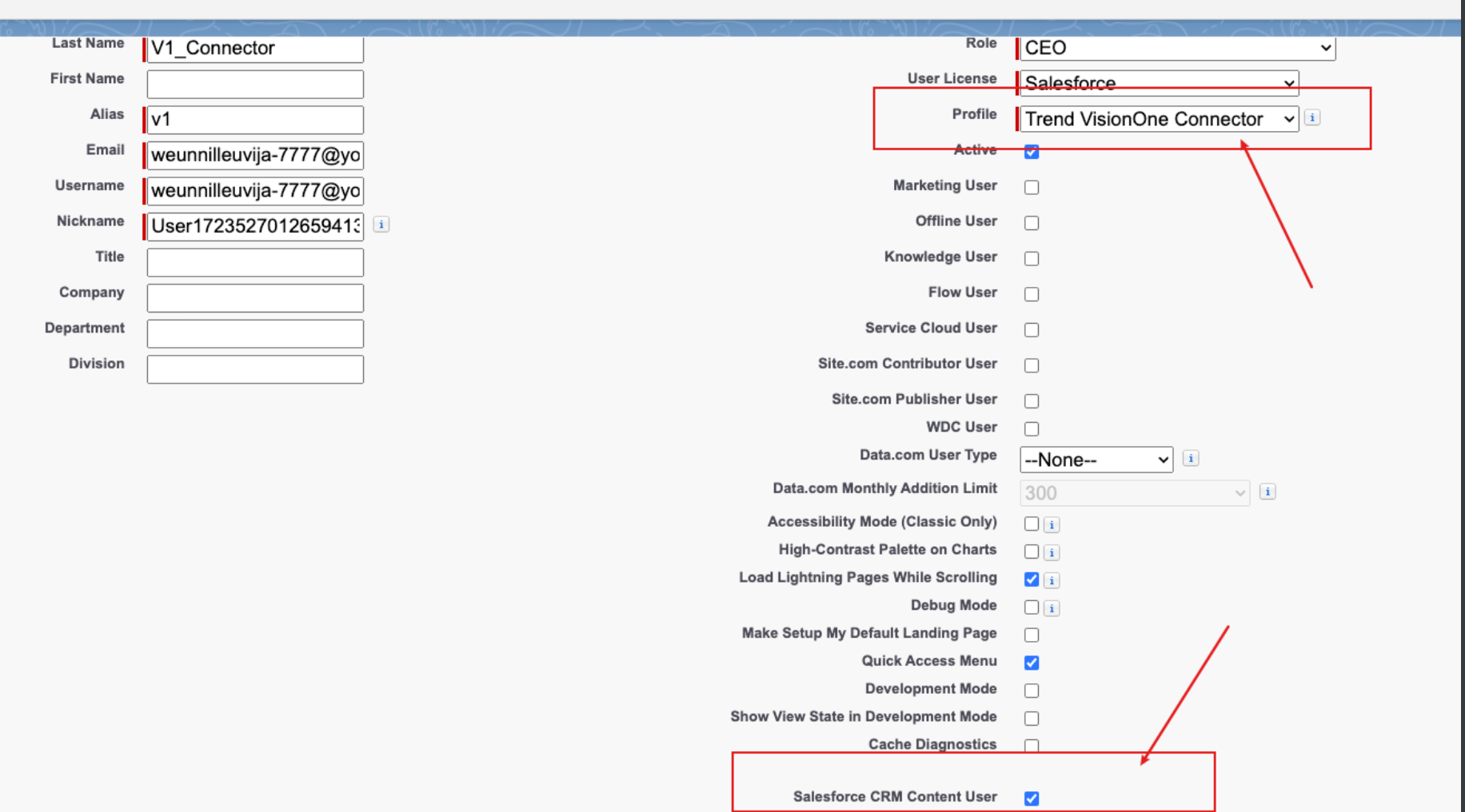The width and height of the screenshot is (1465, 812).
Task: View info for Load Lightning Pages option
Action: click(x=1052, y=579)
